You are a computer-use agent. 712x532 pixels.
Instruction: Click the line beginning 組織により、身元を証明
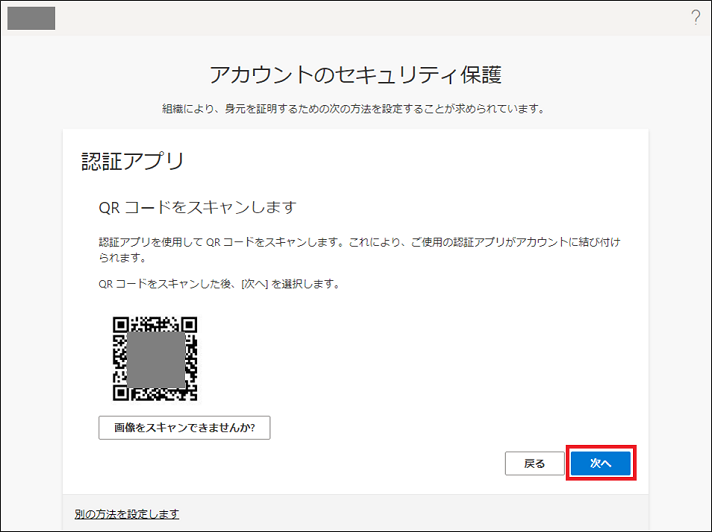tap(354, 109)
